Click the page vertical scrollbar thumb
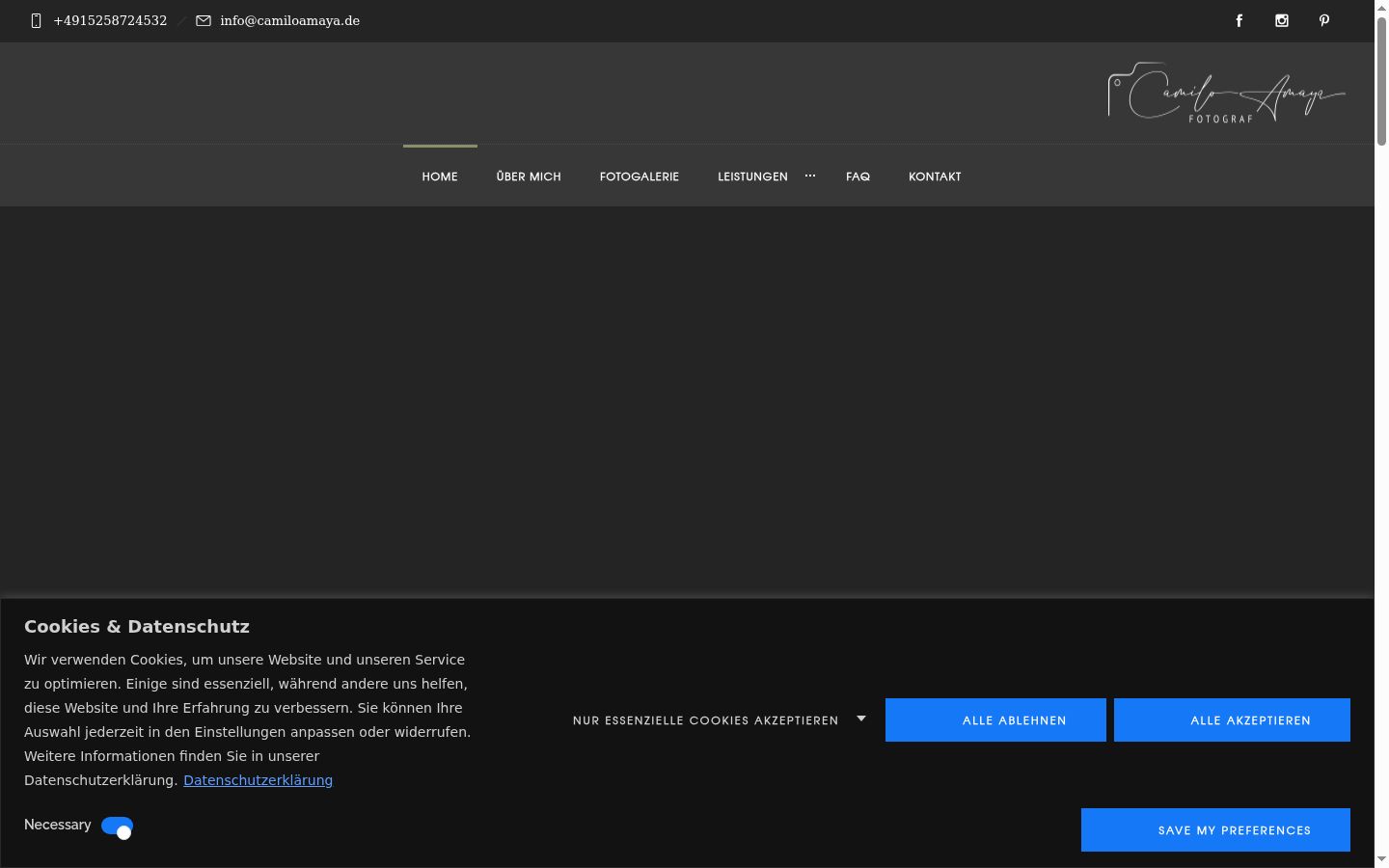1389x868 pixels. tap(1381, 82)
